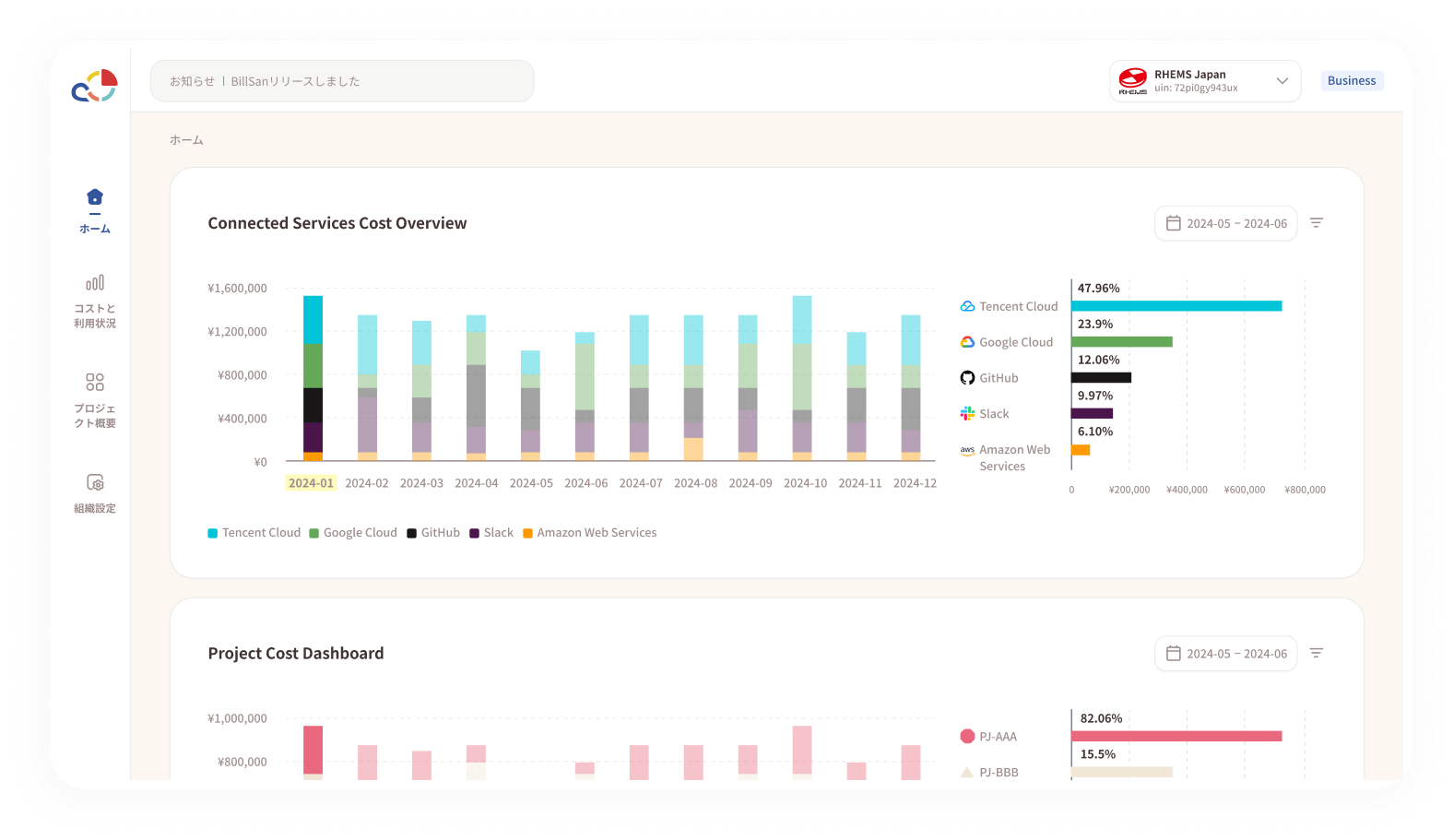
Task: Click the ホーム breadcrumb
Action: [186, 140]
